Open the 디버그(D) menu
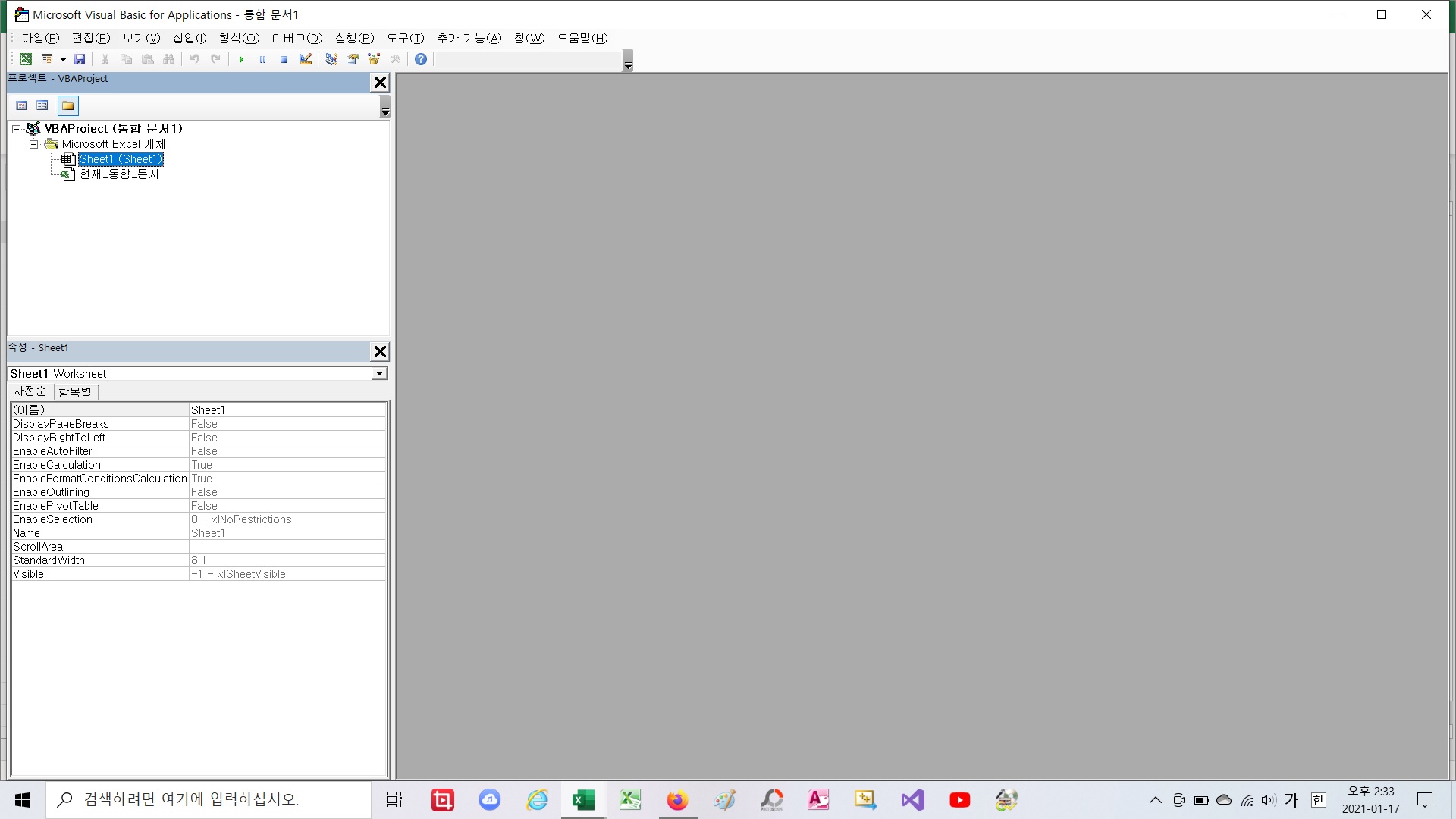The width and height of the screenshot is (1456, 819). click(297, 38)
